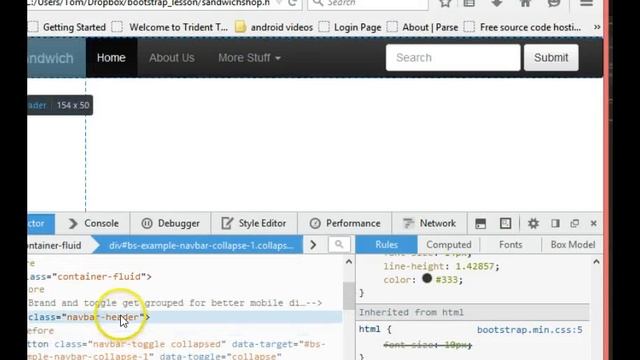Open developer tools settings gear
The height and width of the screenshot is (360, 640).
(533, 223)
